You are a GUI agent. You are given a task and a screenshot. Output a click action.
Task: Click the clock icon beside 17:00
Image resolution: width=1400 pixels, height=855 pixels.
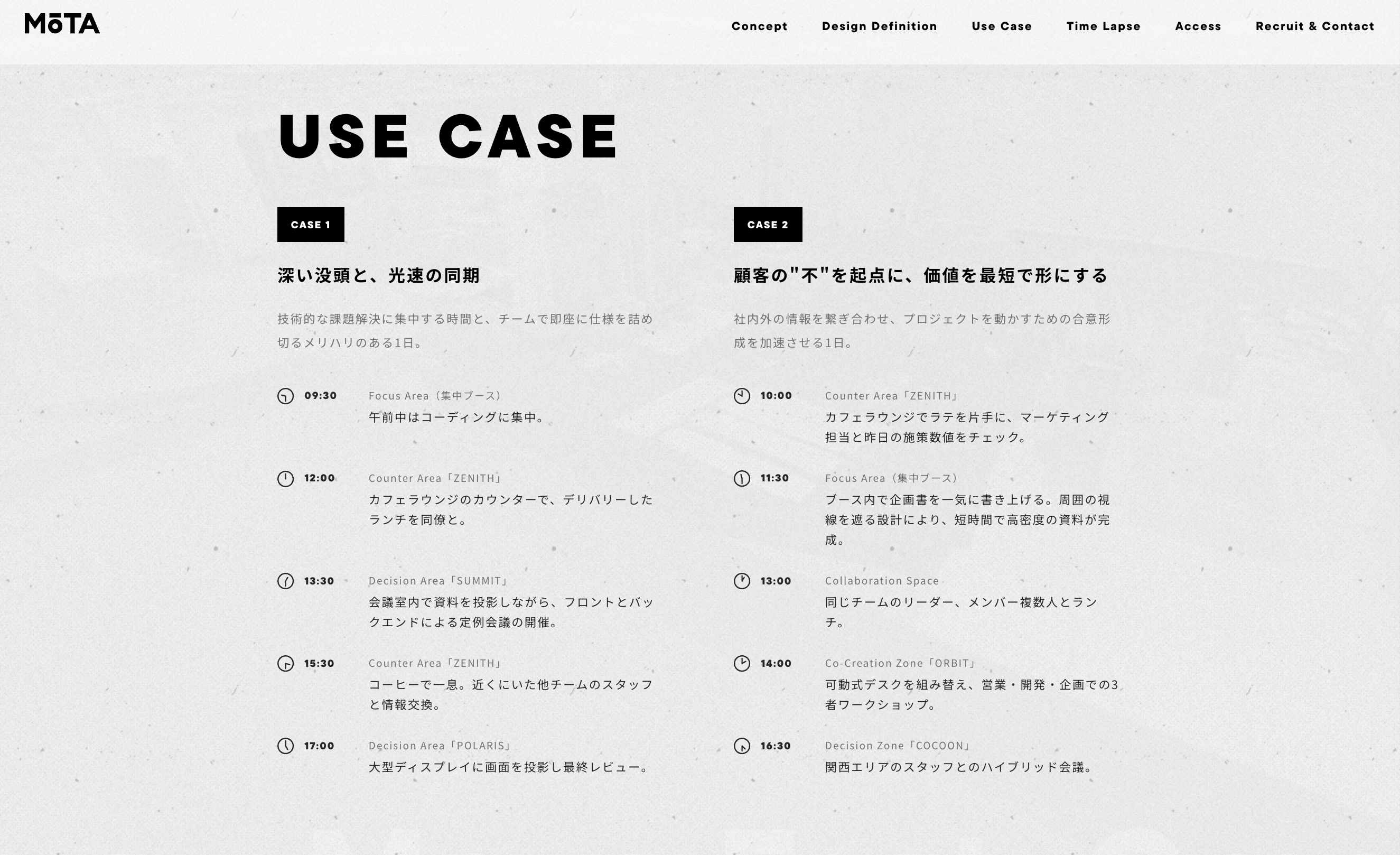(285, 746)
